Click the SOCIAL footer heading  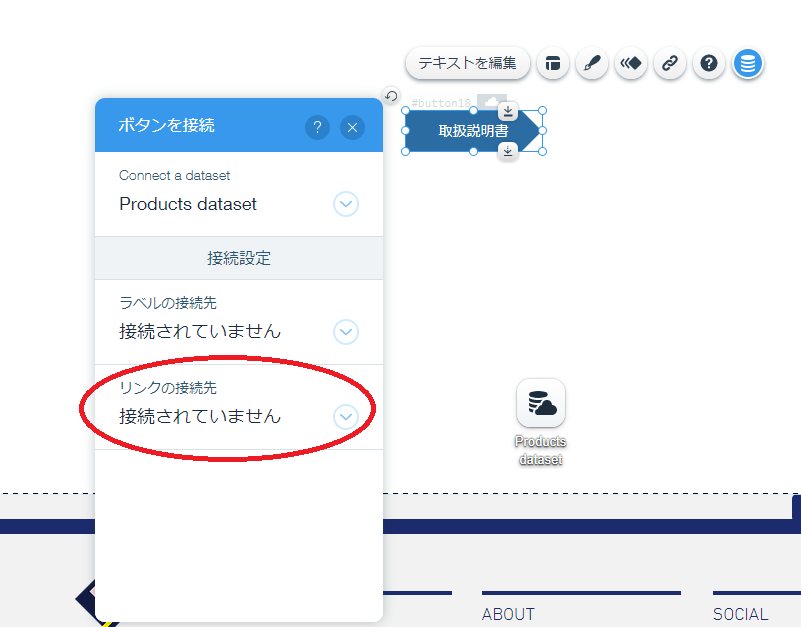(740, 614)
